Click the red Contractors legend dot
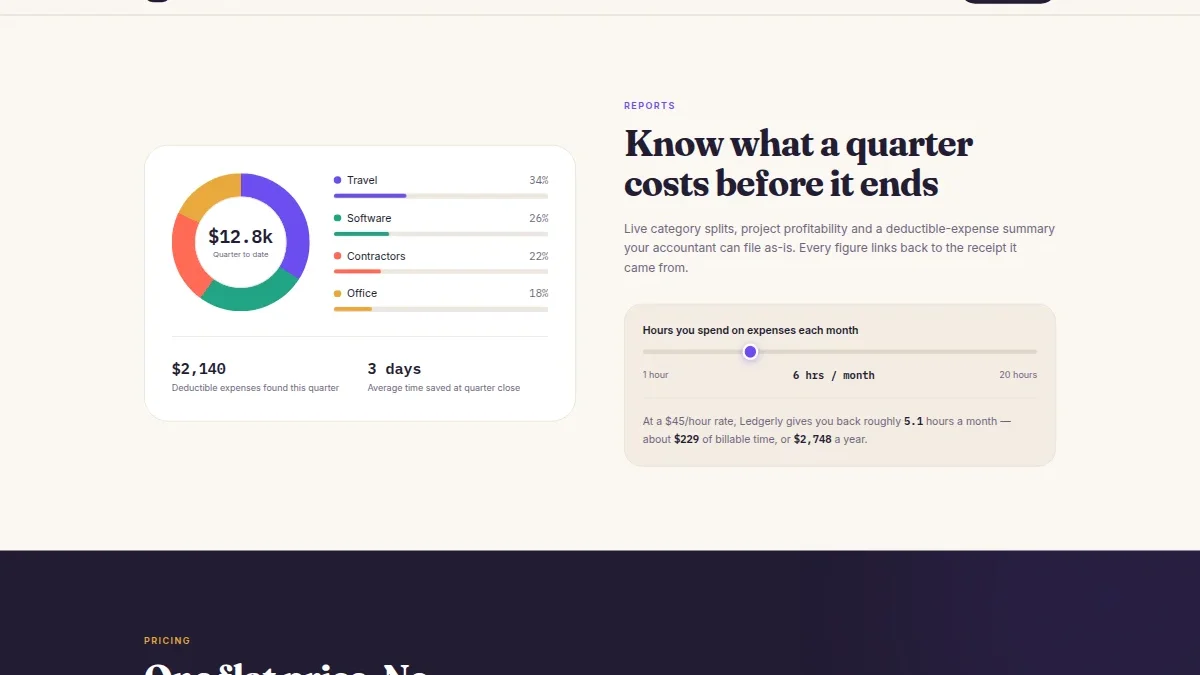This screenshot has width=1200, height=675. 337,256
